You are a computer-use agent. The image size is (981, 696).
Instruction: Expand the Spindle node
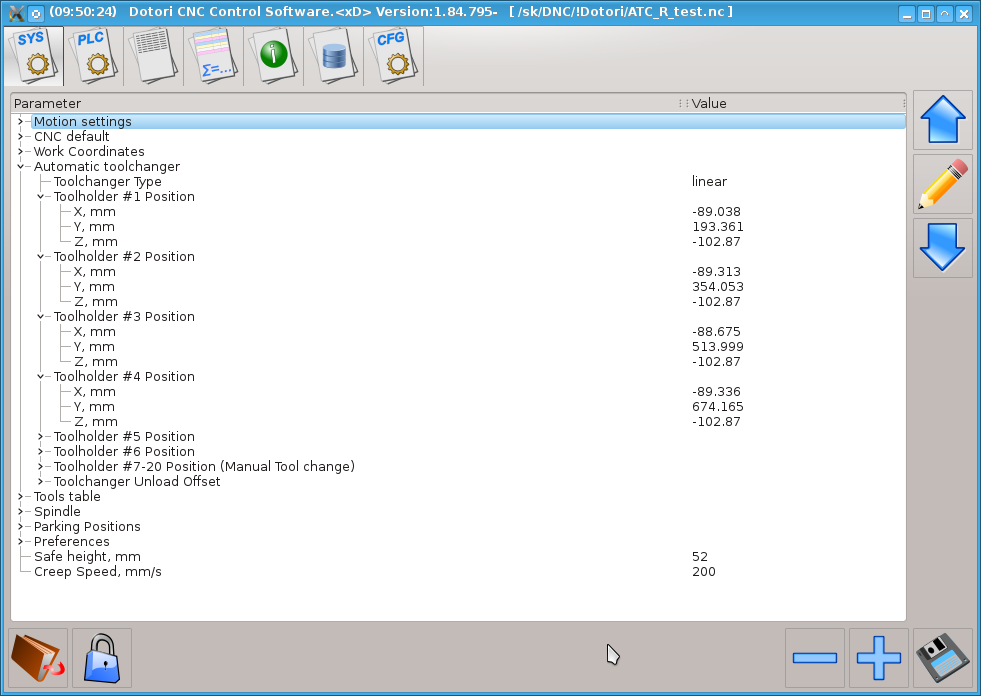tap(21, 512)
